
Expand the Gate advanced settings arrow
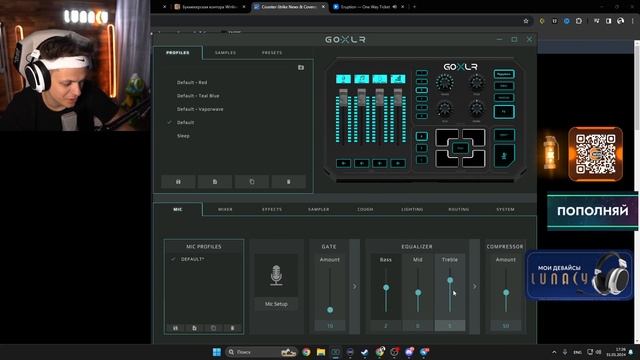[x=354, y=287]
